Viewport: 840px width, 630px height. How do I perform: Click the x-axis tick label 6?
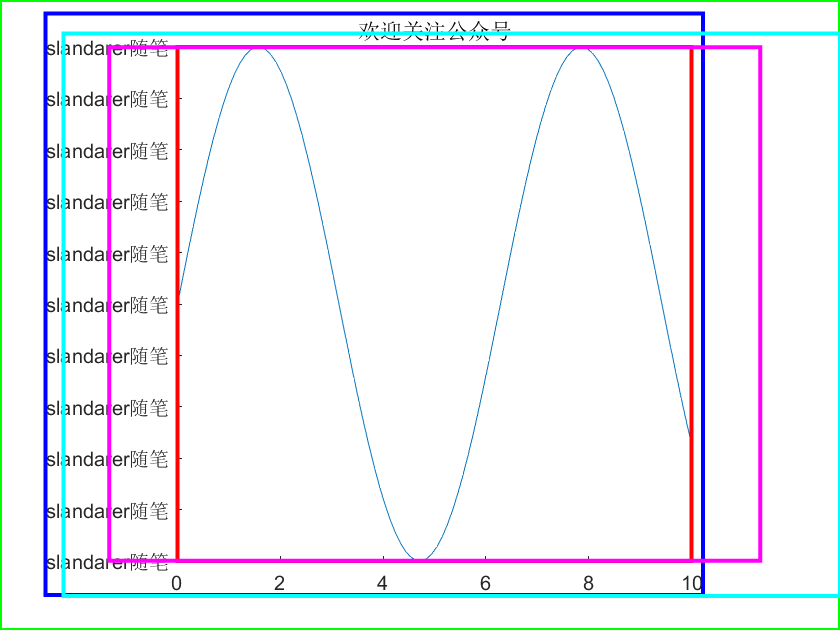pyautogui.click(x=485, y=583)
